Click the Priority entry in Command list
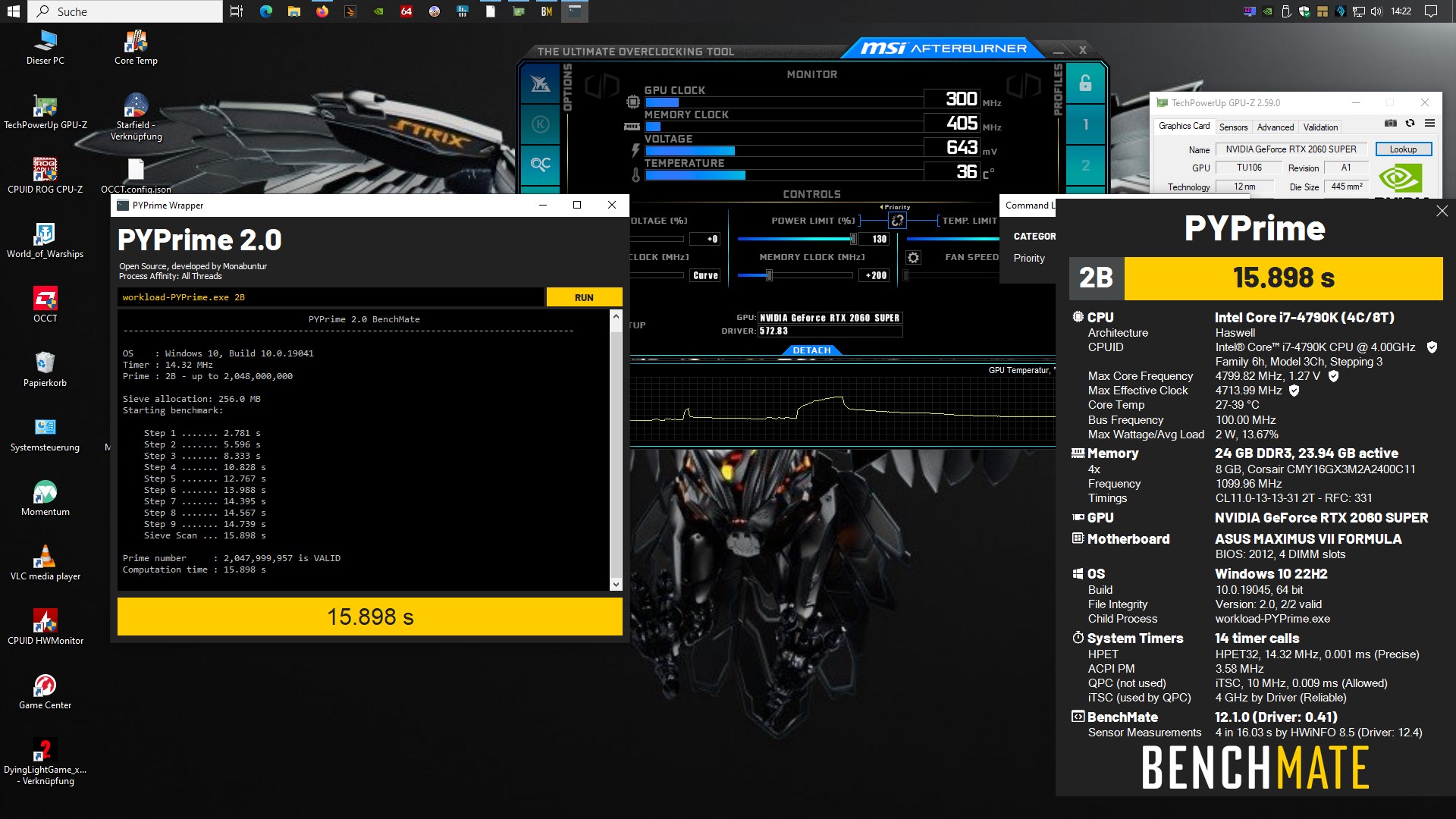Screen dimensions: 1456x819 pyautogui.click(x=1029, y=258)
